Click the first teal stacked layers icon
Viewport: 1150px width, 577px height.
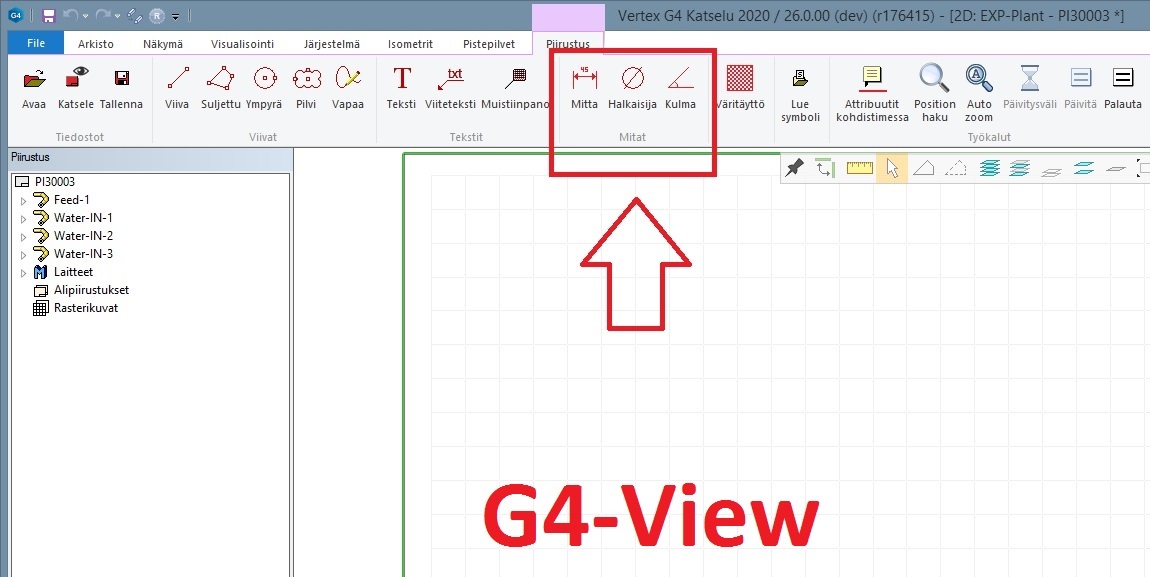[989, 169]
